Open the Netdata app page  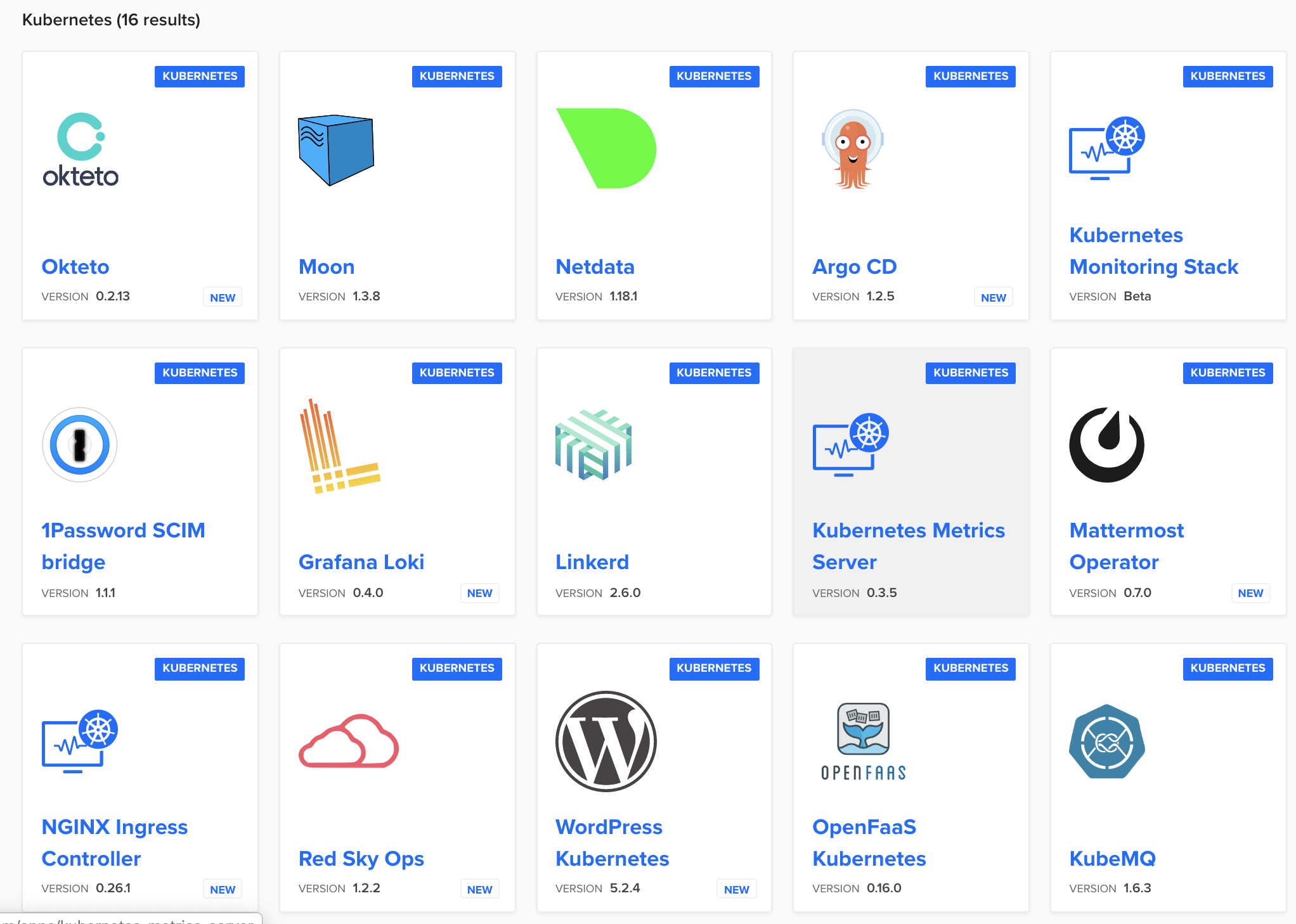click(595, 267)
